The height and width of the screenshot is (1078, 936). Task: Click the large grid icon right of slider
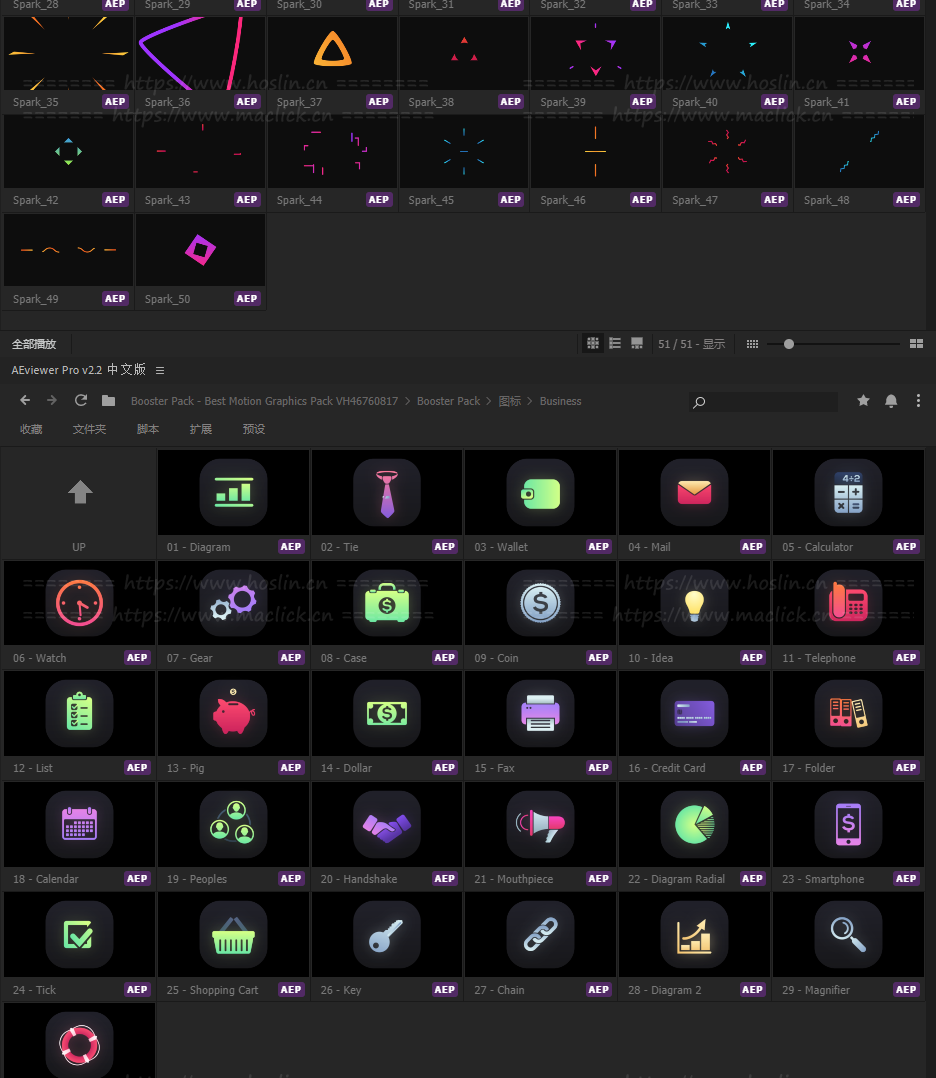tap(916, 344)
